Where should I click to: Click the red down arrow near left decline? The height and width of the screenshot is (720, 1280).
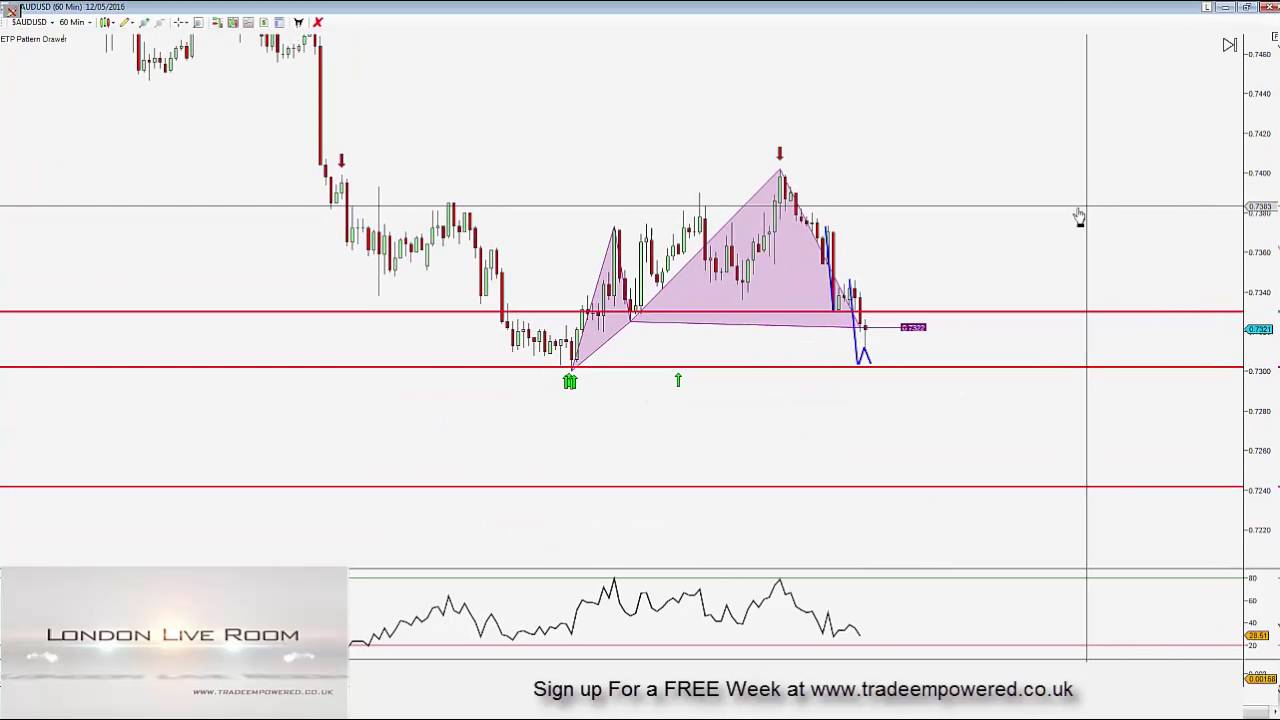click(342, 160)
